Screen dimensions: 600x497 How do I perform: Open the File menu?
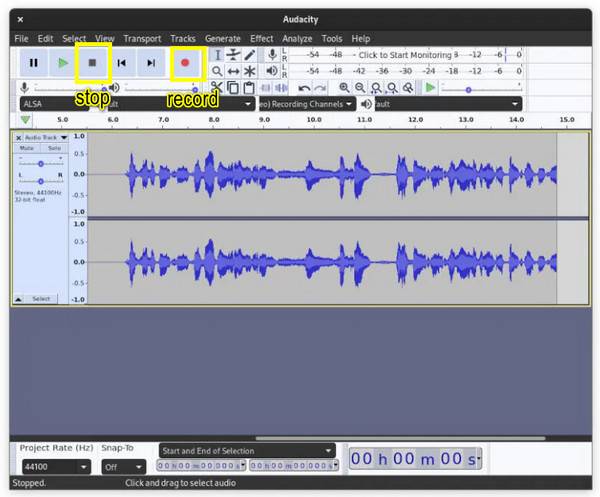21,39
